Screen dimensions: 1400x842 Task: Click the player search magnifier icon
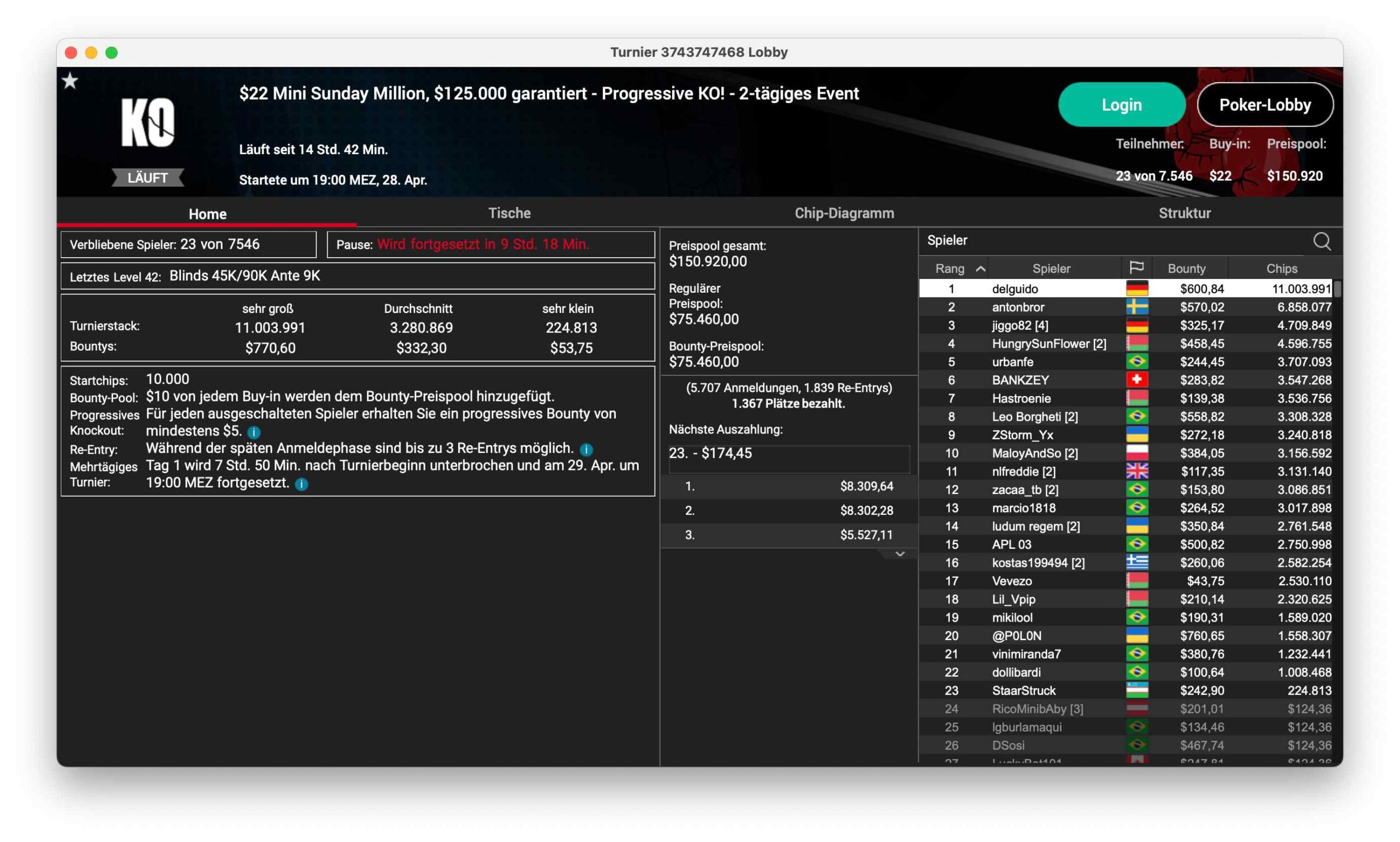(1321, 241)
